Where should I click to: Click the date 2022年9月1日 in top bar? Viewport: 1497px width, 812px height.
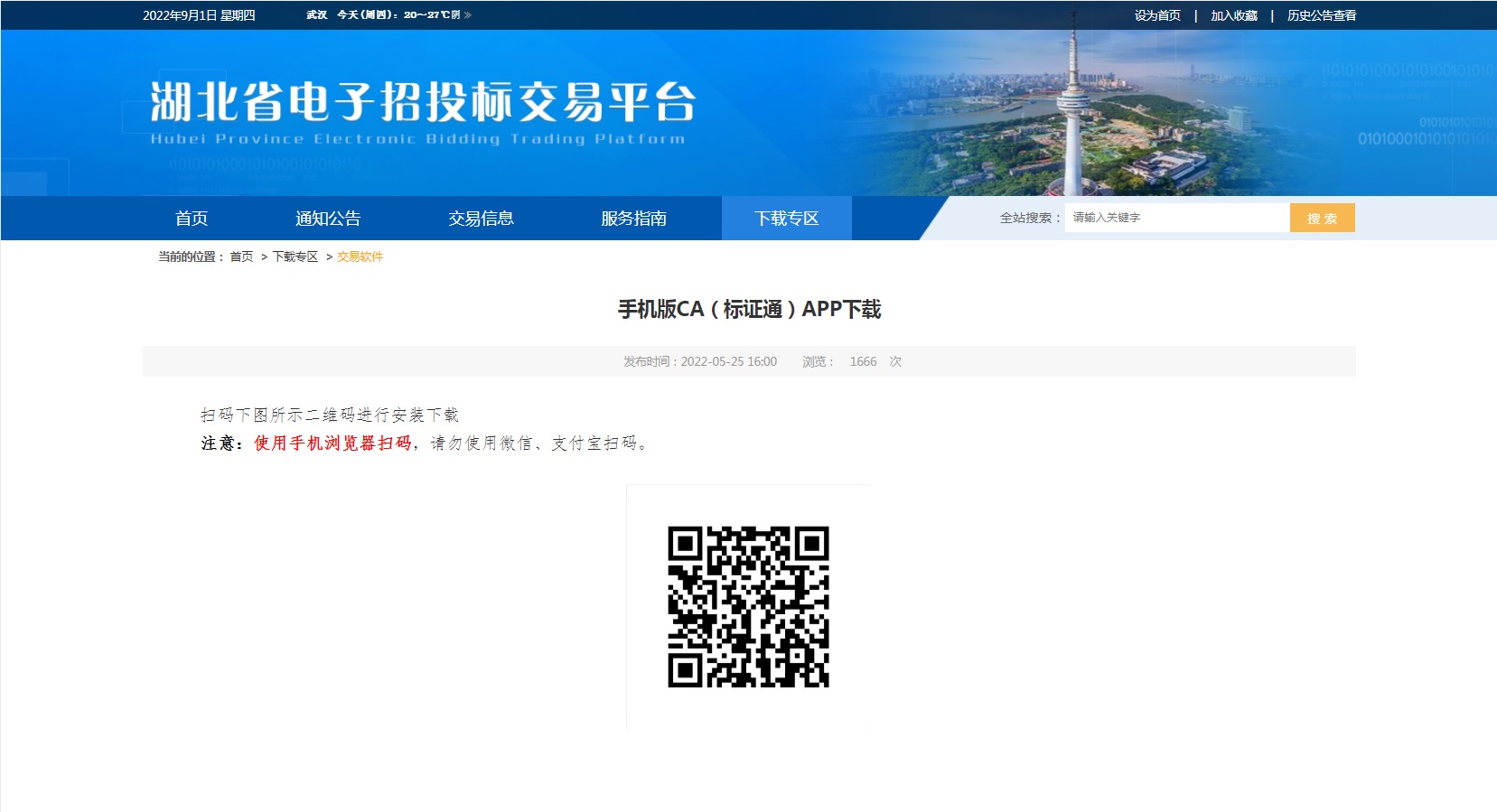tap(199, 15)
